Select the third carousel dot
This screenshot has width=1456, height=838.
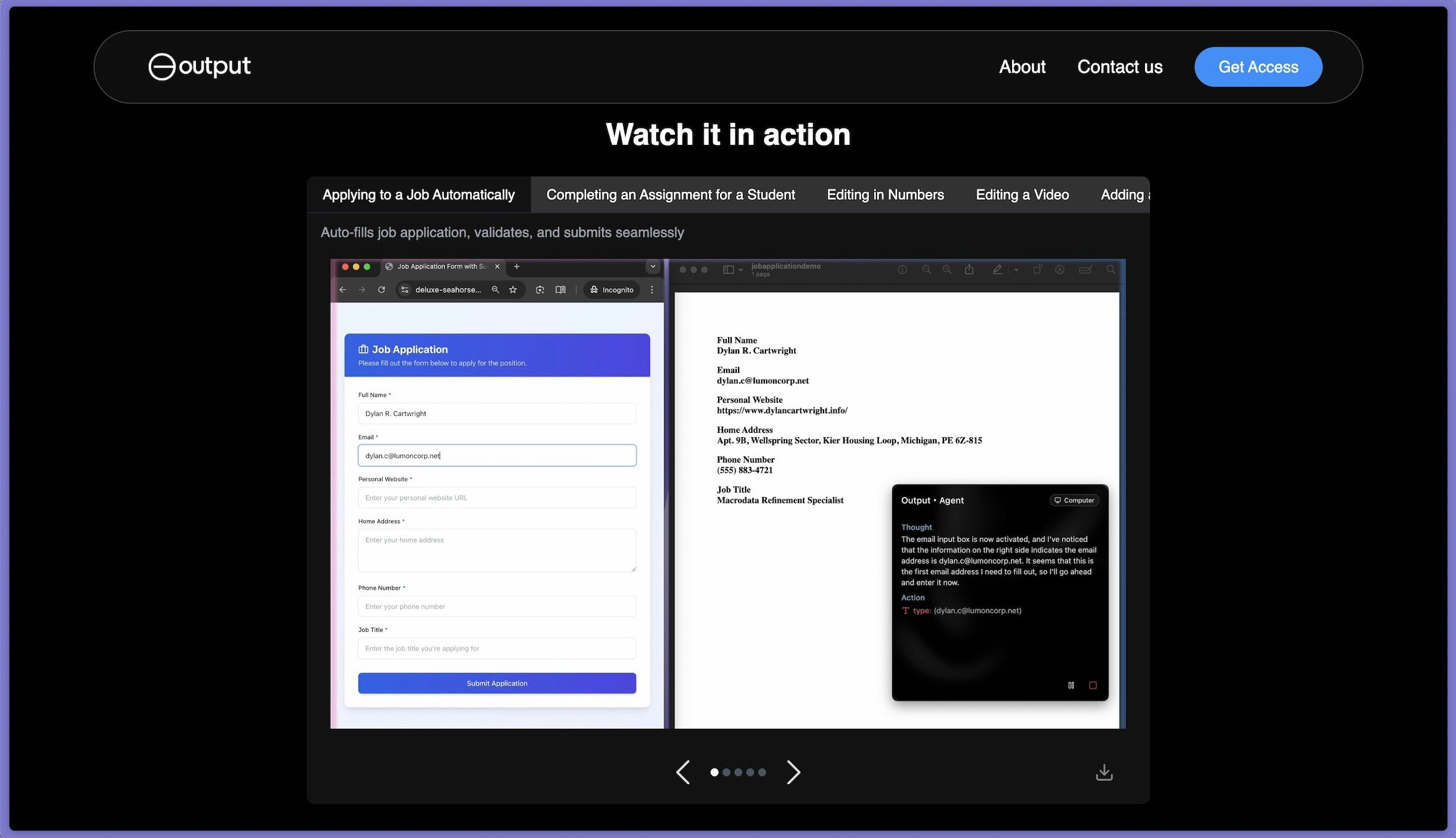pos(738,772)
